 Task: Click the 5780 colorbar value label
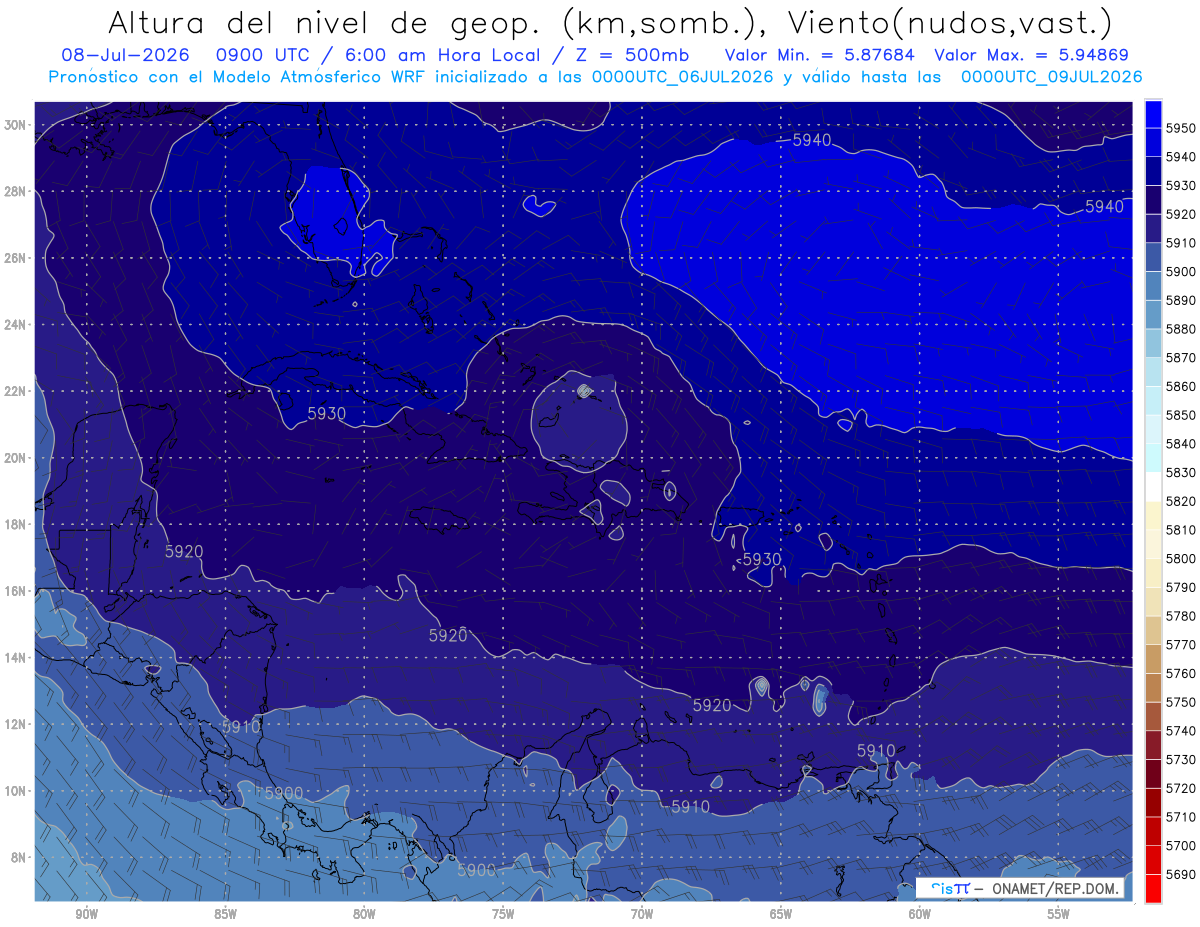1181,616
